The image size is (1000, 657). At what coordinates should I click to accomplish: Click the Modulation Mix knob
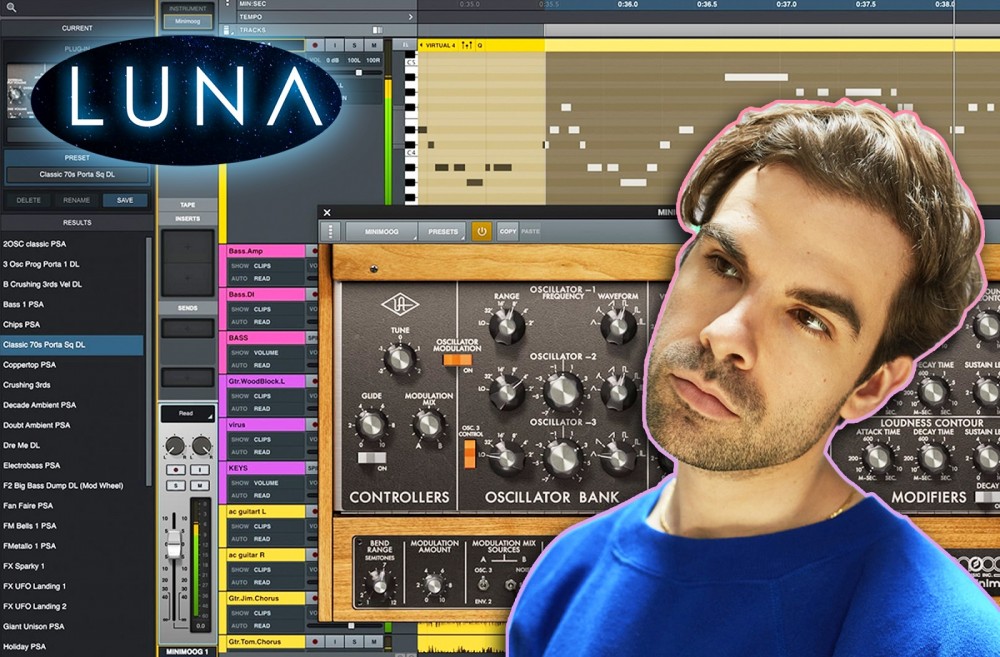click(429, 424)
